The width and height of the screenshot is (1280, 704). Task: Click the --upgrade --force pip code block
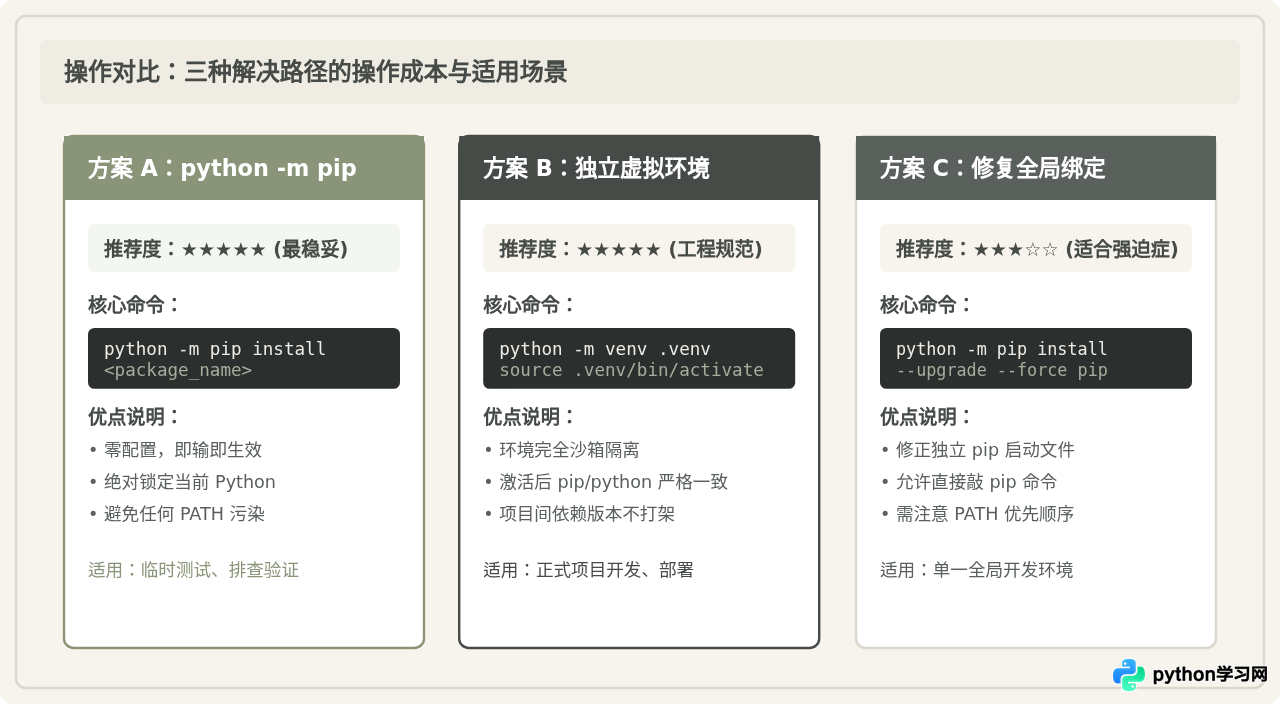(x=1036, y=359)
